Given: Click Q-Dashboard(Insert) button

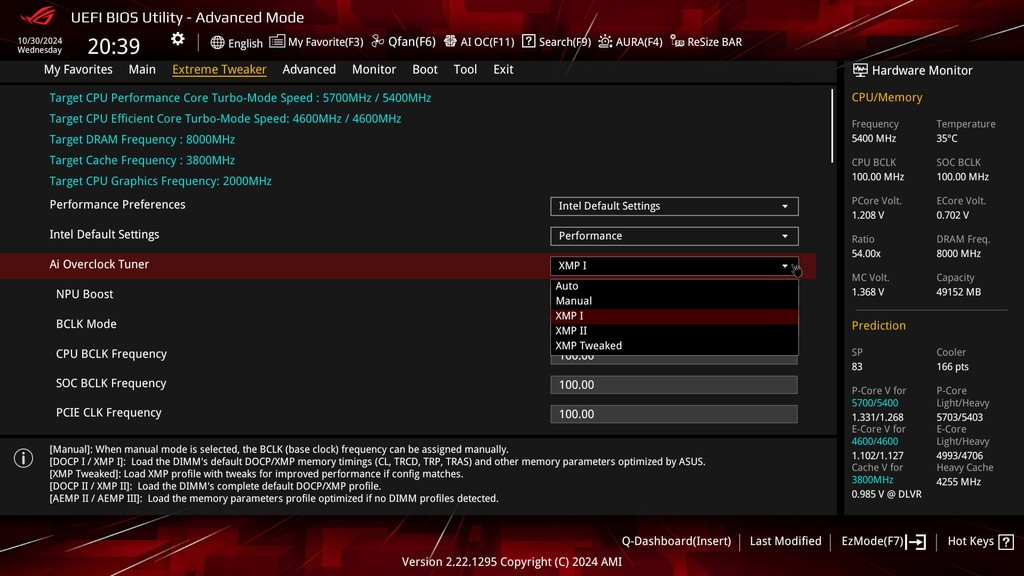Looking at the screenshot, I should (676, 541).
